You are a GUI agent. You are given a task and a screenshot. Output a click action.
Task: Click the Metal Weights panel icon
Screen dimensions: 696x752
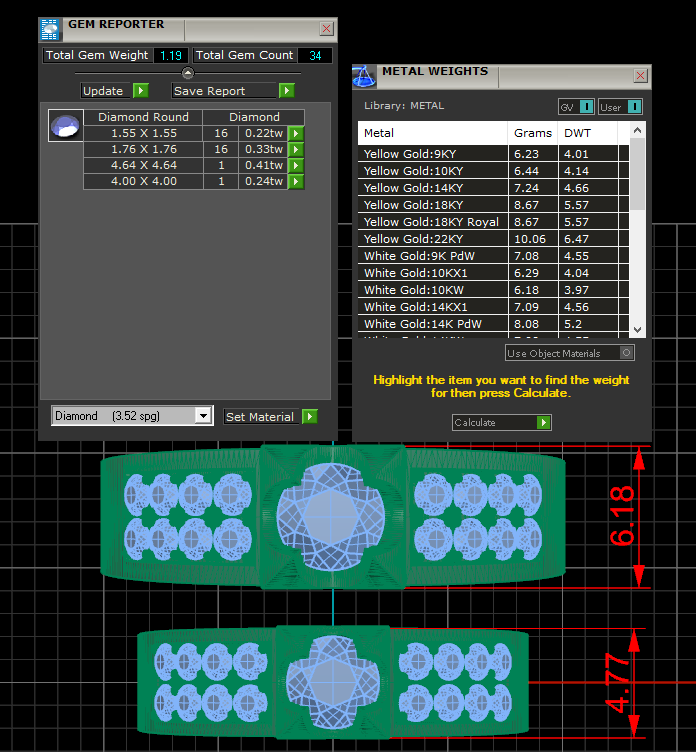tap(365, 76)
